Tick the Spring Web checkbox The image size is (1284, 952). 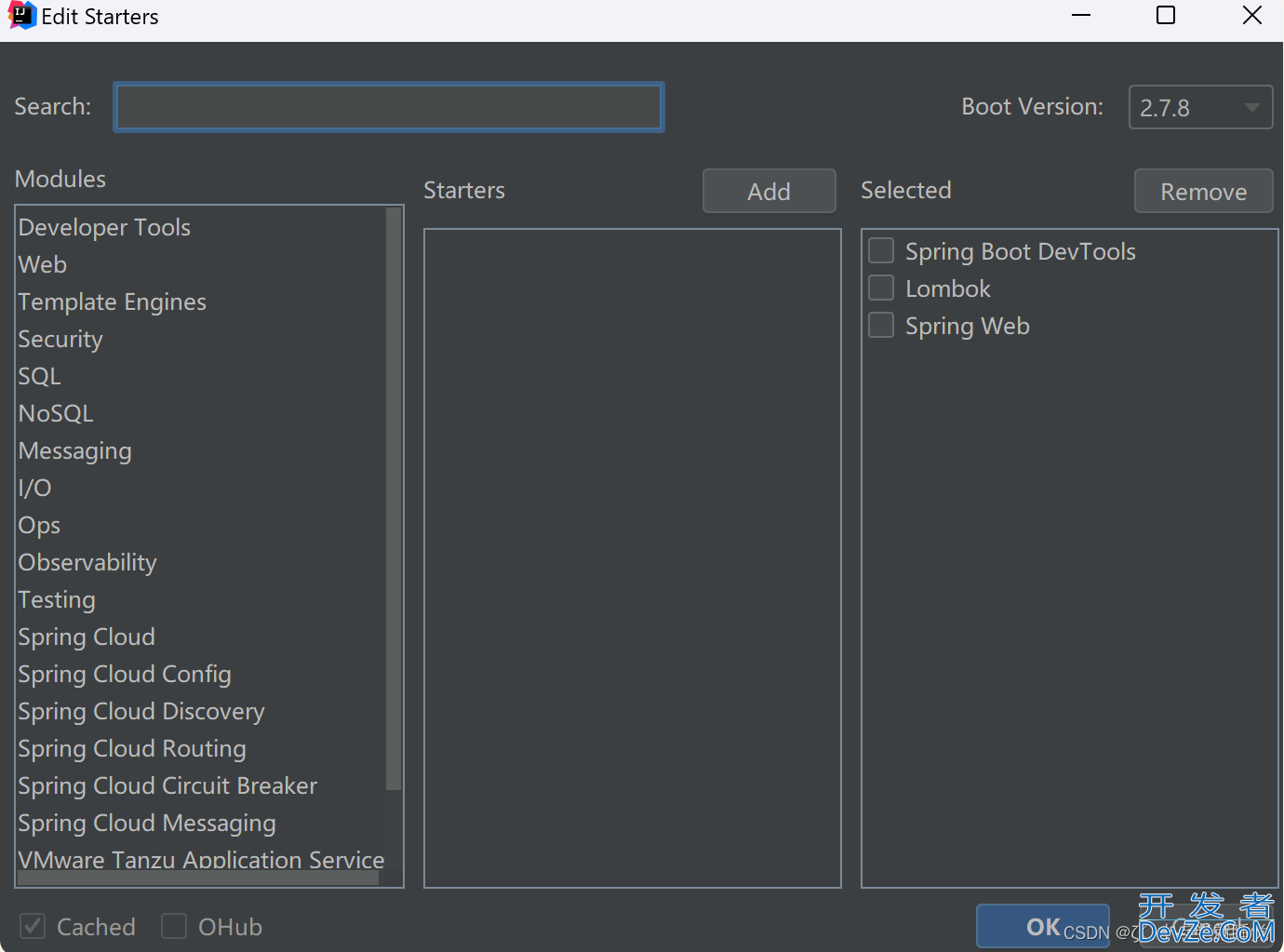click(881, 325)
